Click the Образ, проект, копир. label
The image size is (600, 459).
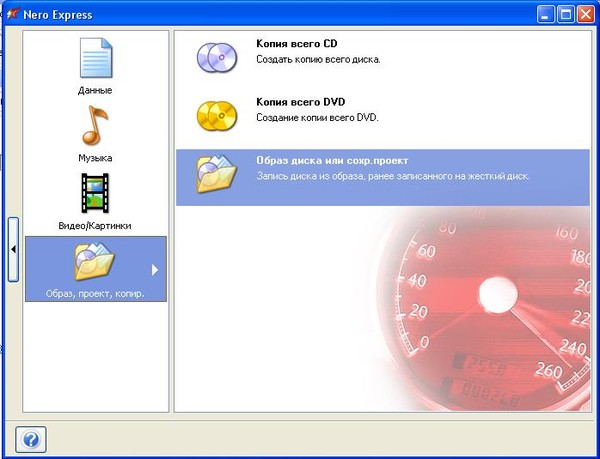point(95,294)
